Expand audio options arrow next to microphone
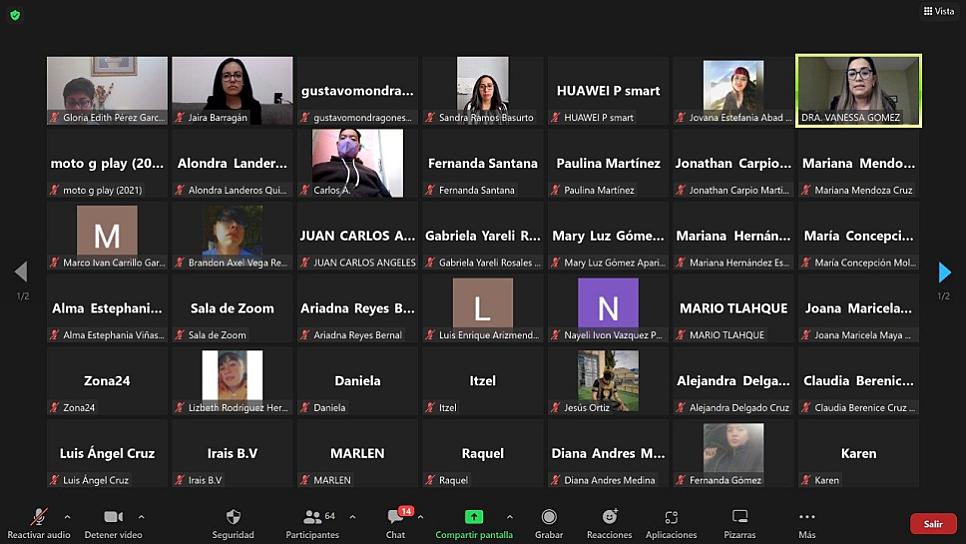The image size is (966, 544). coord(67,517)
